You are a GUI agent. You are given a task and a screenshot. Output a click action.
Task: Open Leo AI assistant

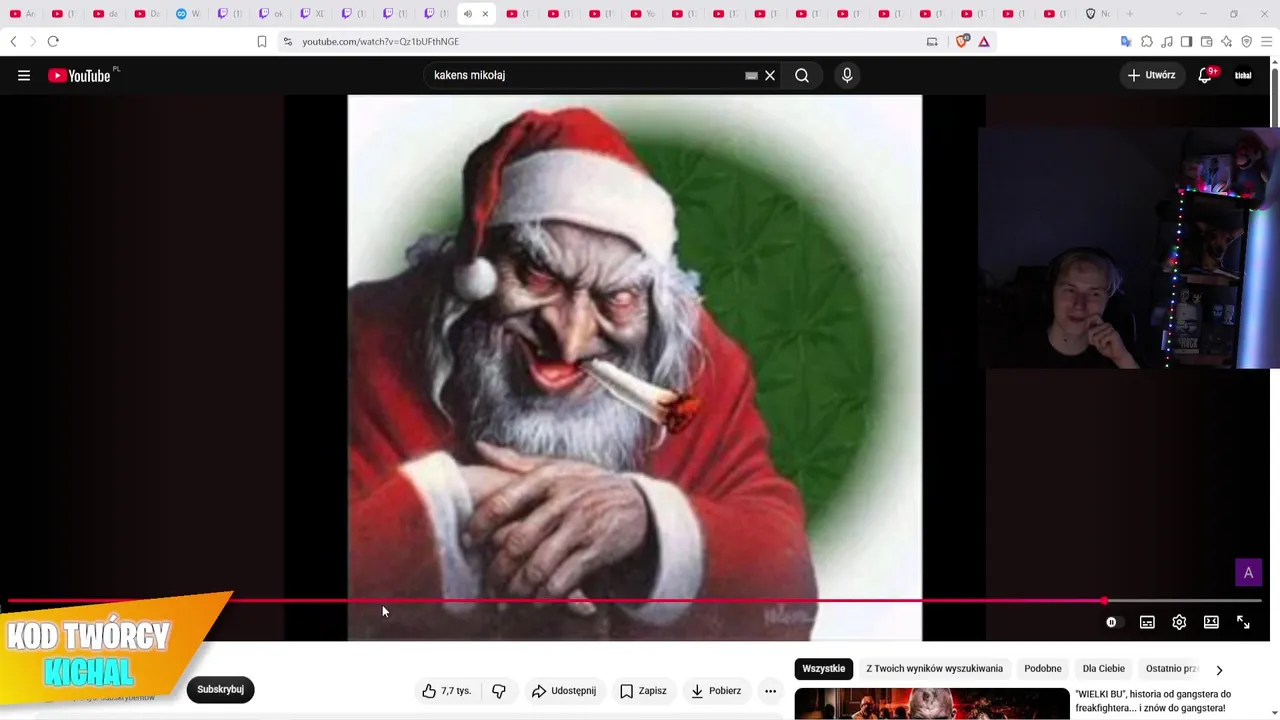[1227, 41]
